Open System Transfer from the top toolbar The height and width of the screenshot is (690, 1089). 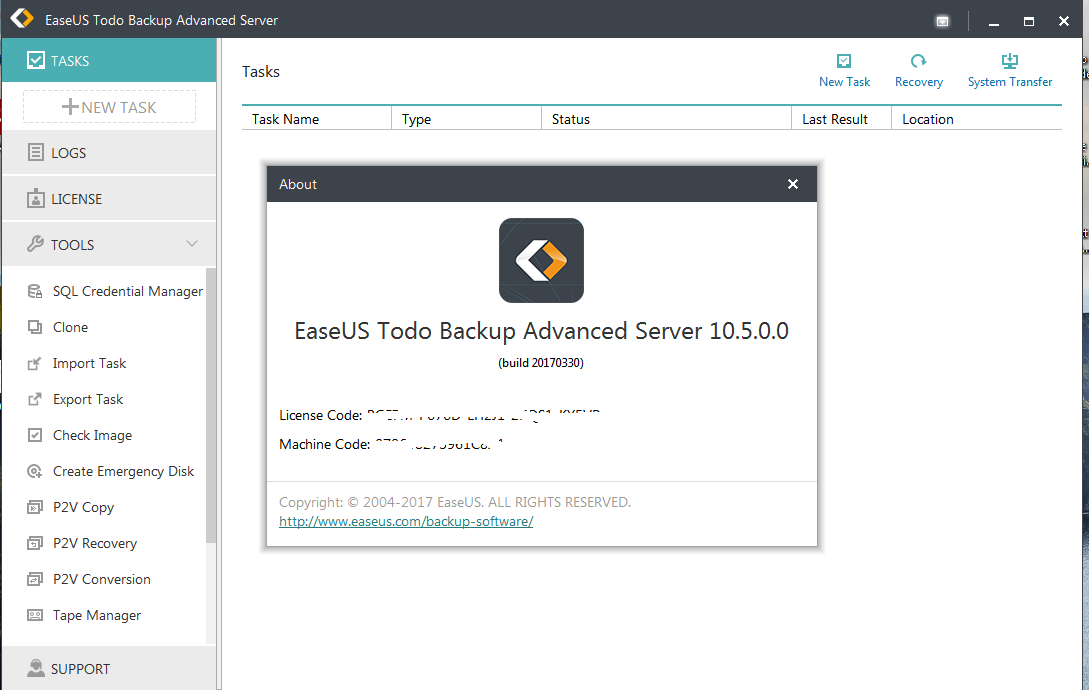pos(1009,68)
